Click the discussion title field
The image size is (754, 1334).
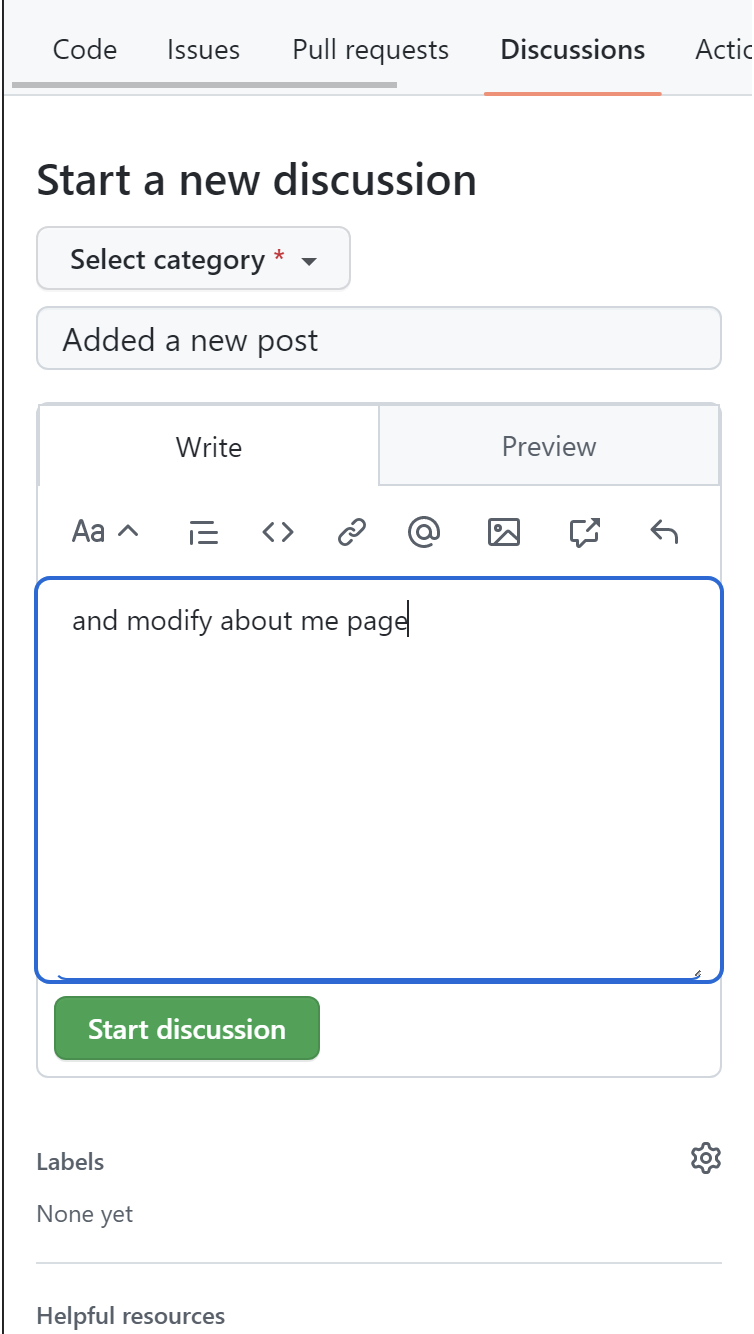379,339
